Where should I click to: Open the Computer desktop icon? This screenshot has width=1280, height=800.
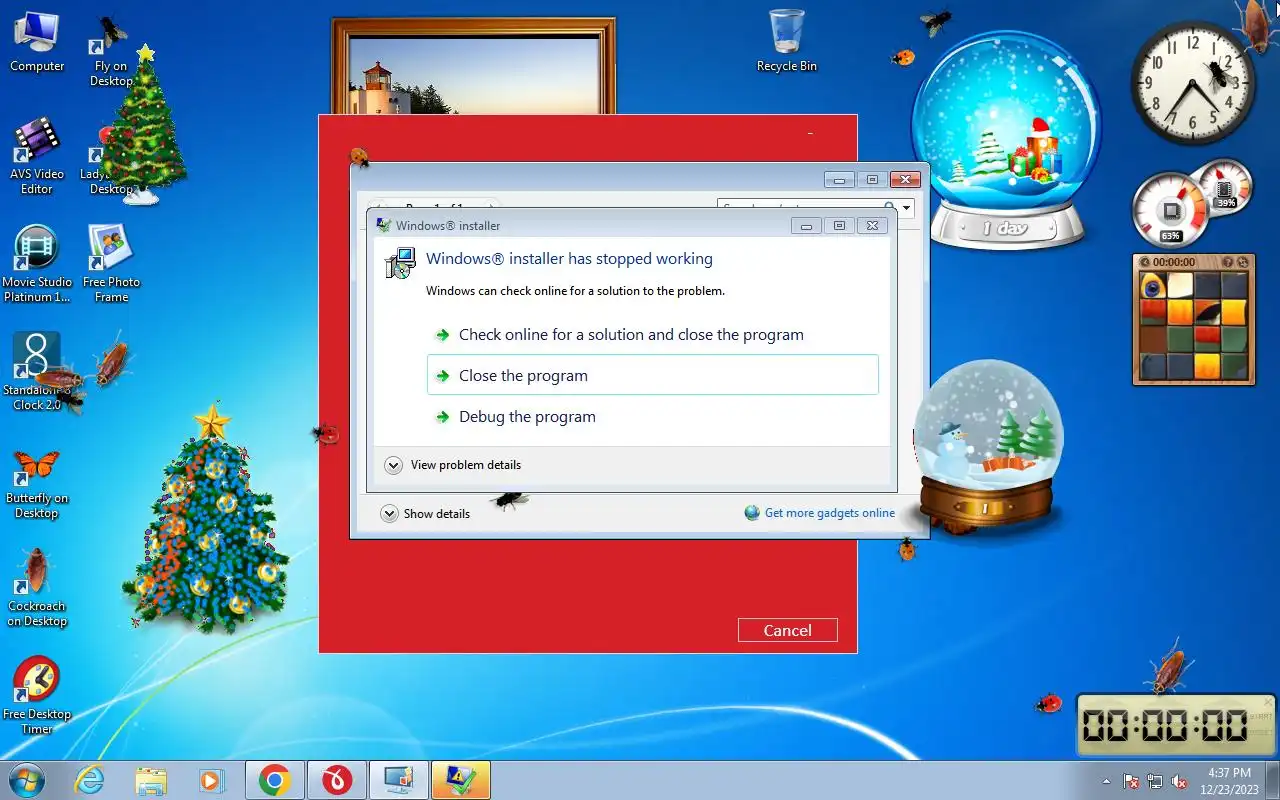click(37, 42)
